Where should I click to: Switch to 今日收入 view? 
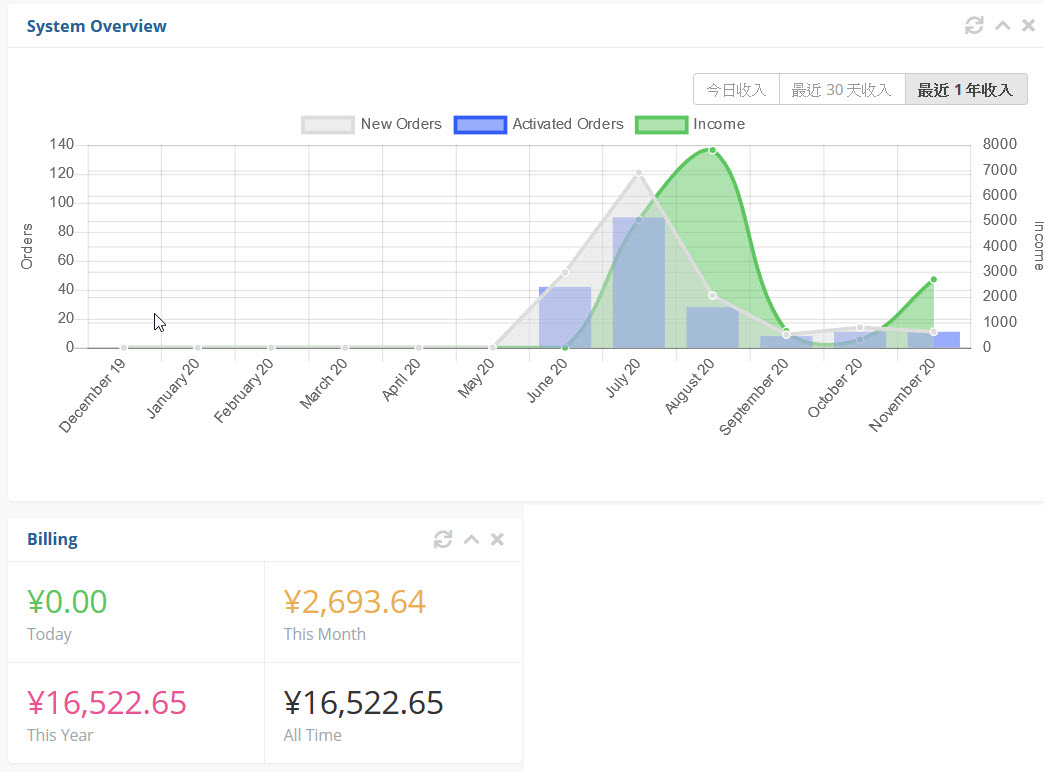pos(736,90)
